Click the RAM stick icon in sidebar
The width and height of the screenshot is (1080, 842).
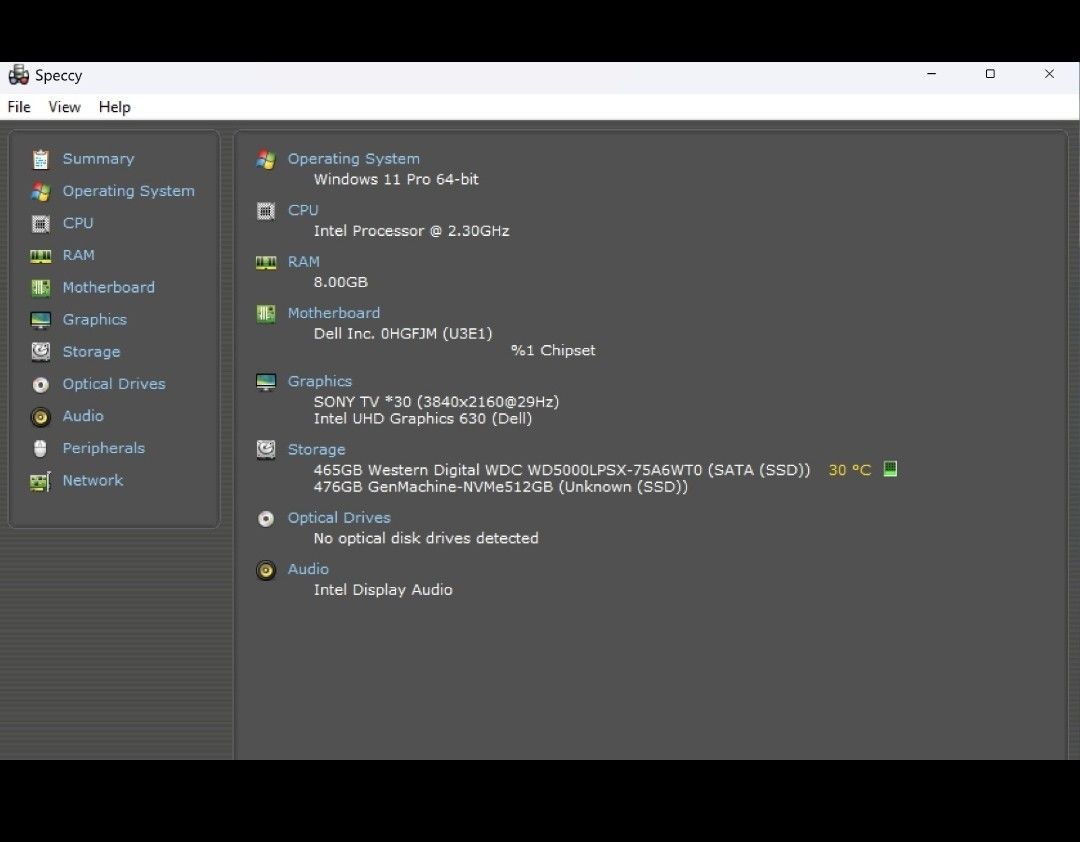[41, 256]
